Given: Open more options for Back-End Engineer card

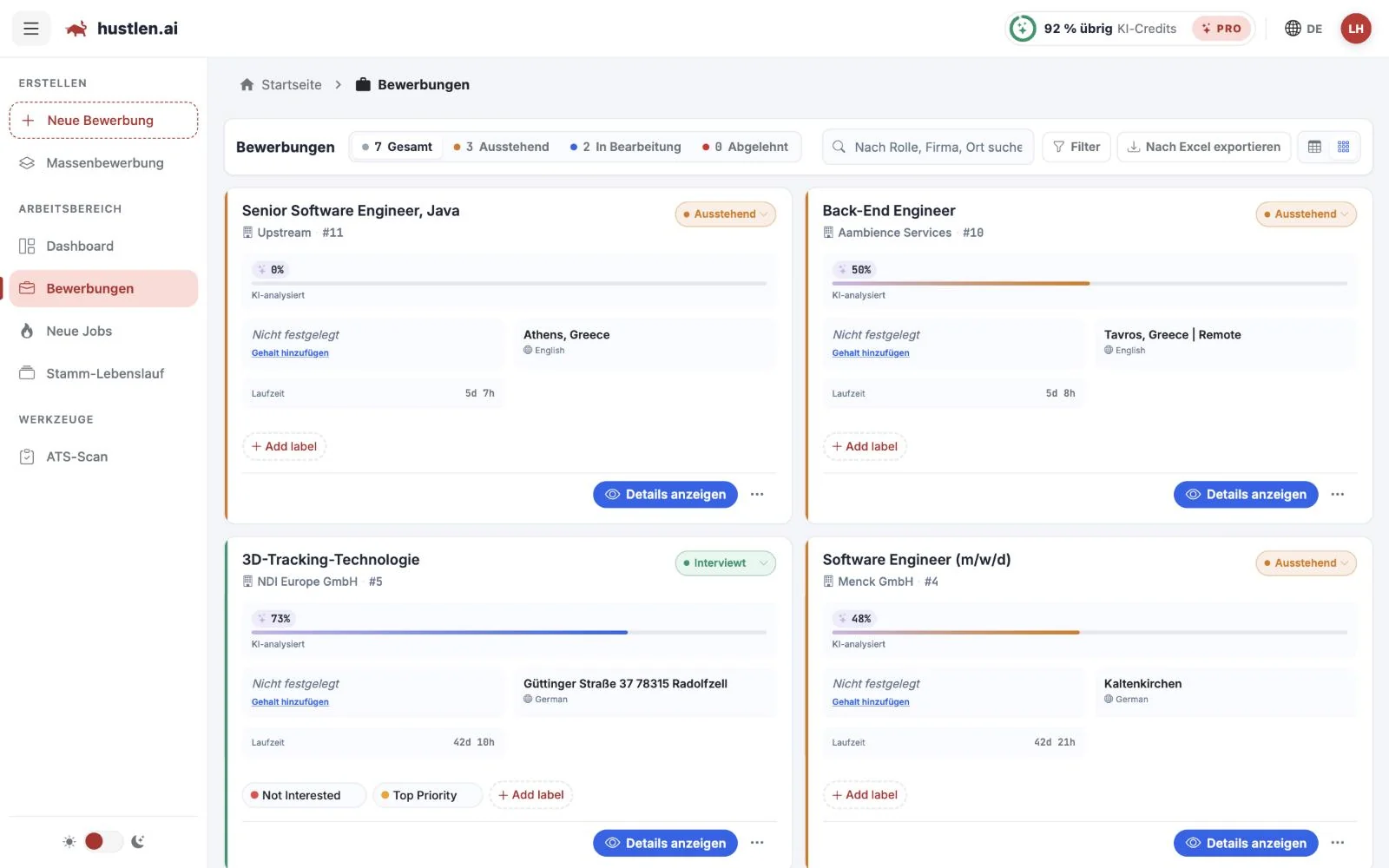Looking at the screenshot, I should coord(1338,495).
